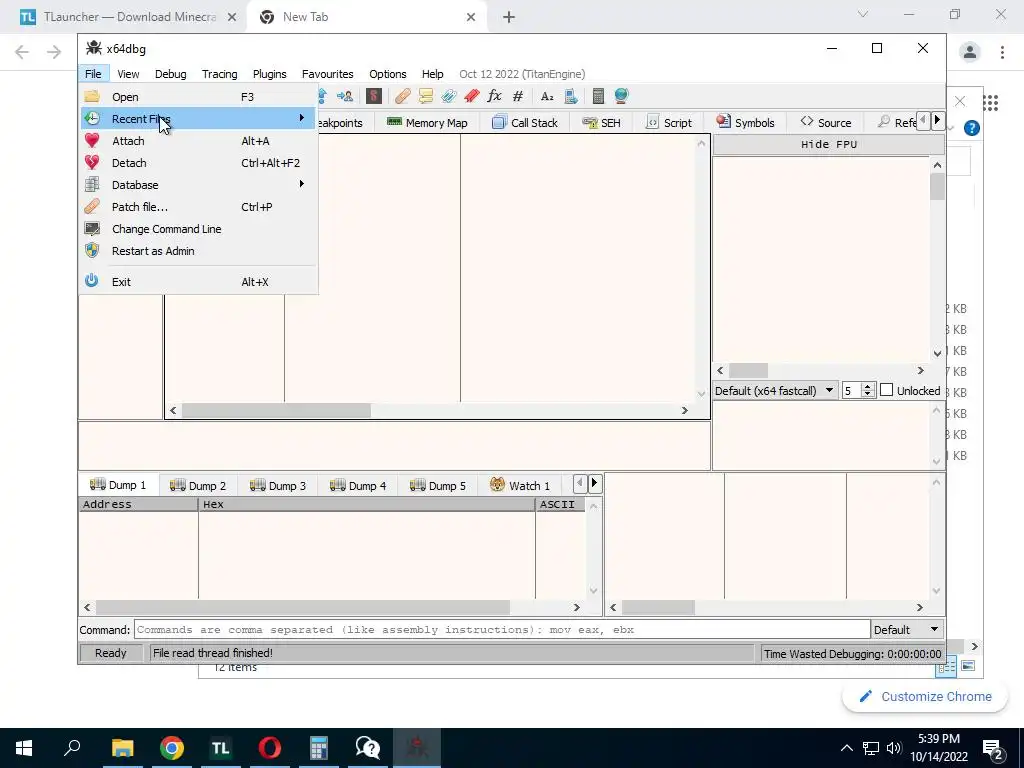
Task: Click the Patches band-aid toolbar icon
Action: [x=402, y=97]
